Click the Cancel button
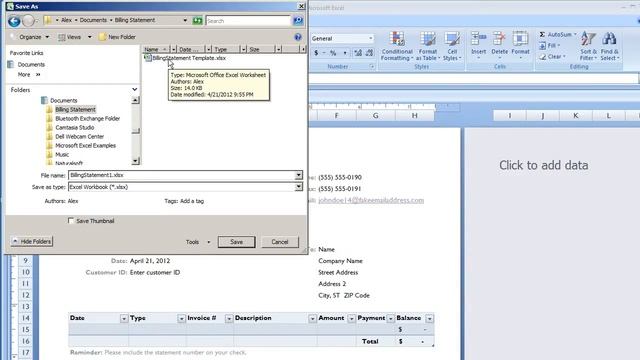 [x=280, y=242]
